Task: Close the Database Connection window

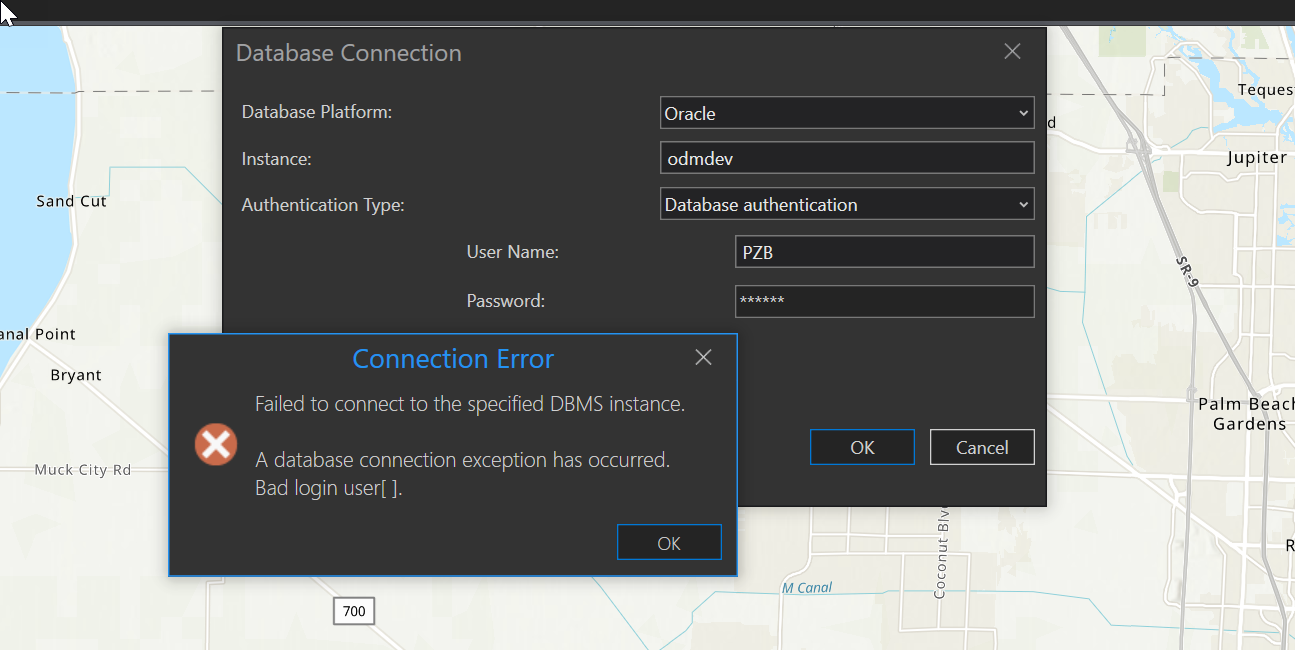Action: [x=1012, y=52]
